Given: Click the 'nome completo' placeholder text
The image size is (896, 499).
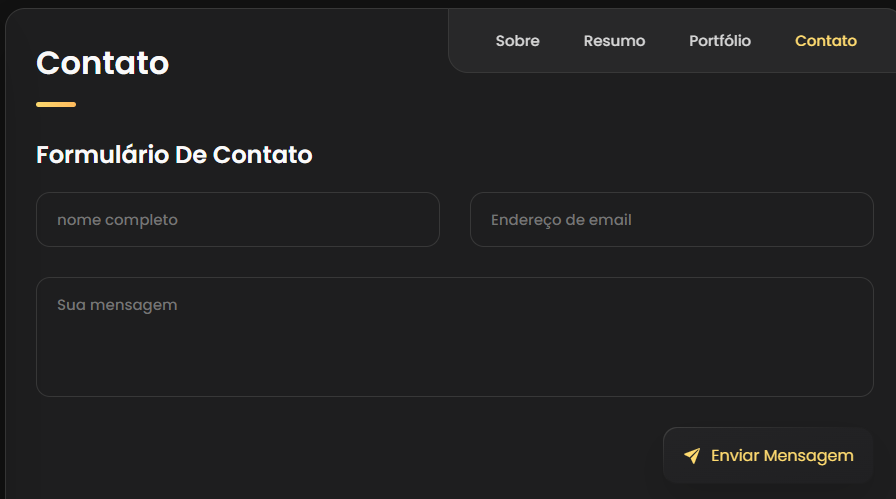Looking at the screenshot, I should point(117,220).
